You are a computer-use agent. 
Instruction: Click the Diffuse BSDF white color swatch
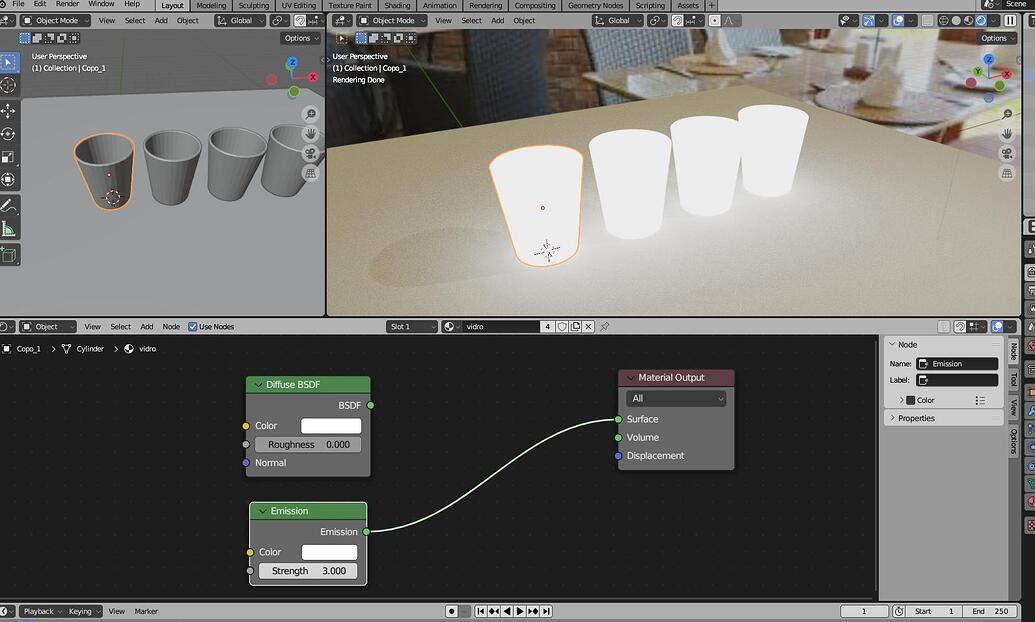pos(331,426)
